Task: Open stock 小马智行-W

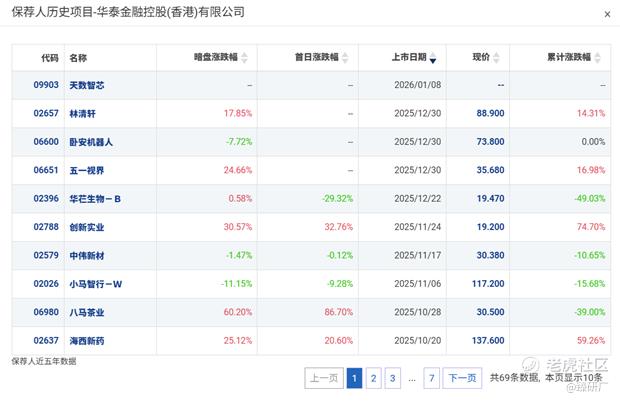Action: 96,284
